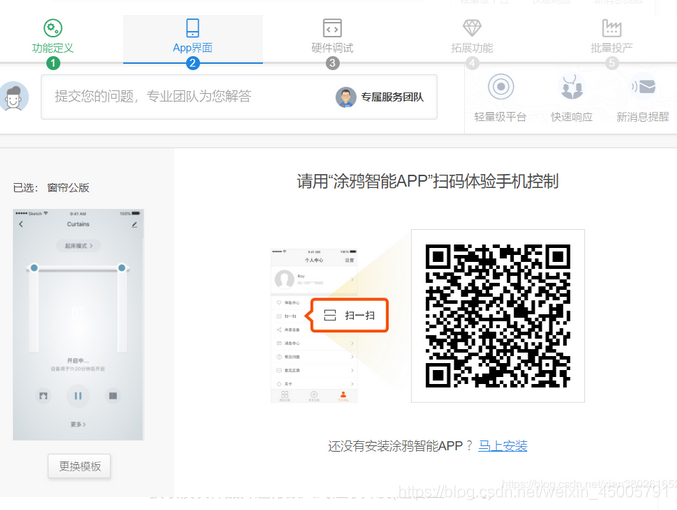Click the step 1 number badge
The width and height of the screenshot is (677, 510).
[x=53, y=63]
